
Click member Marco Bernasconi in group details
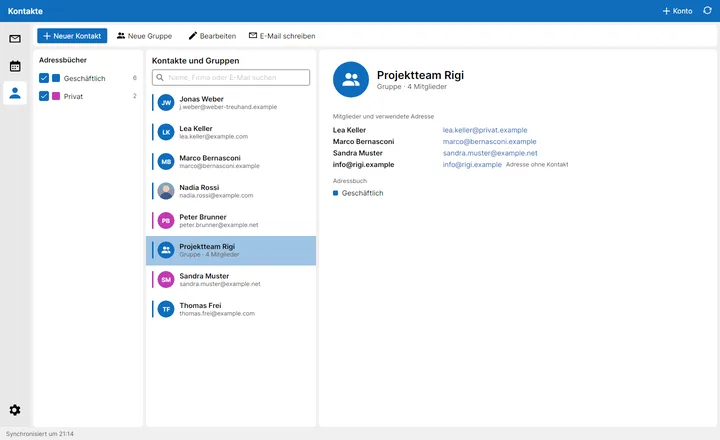tap(364, 141)
